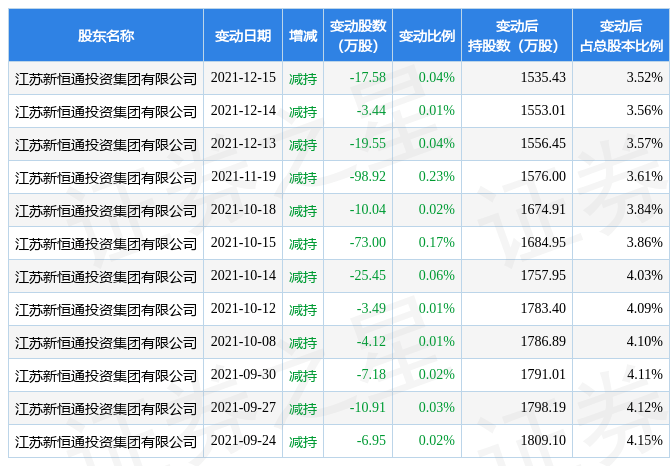Image resolution: width=670 pixels, height=466 pixels.
Task: Click the total share ratio 4.12%
Action: [x=644, y=407]
